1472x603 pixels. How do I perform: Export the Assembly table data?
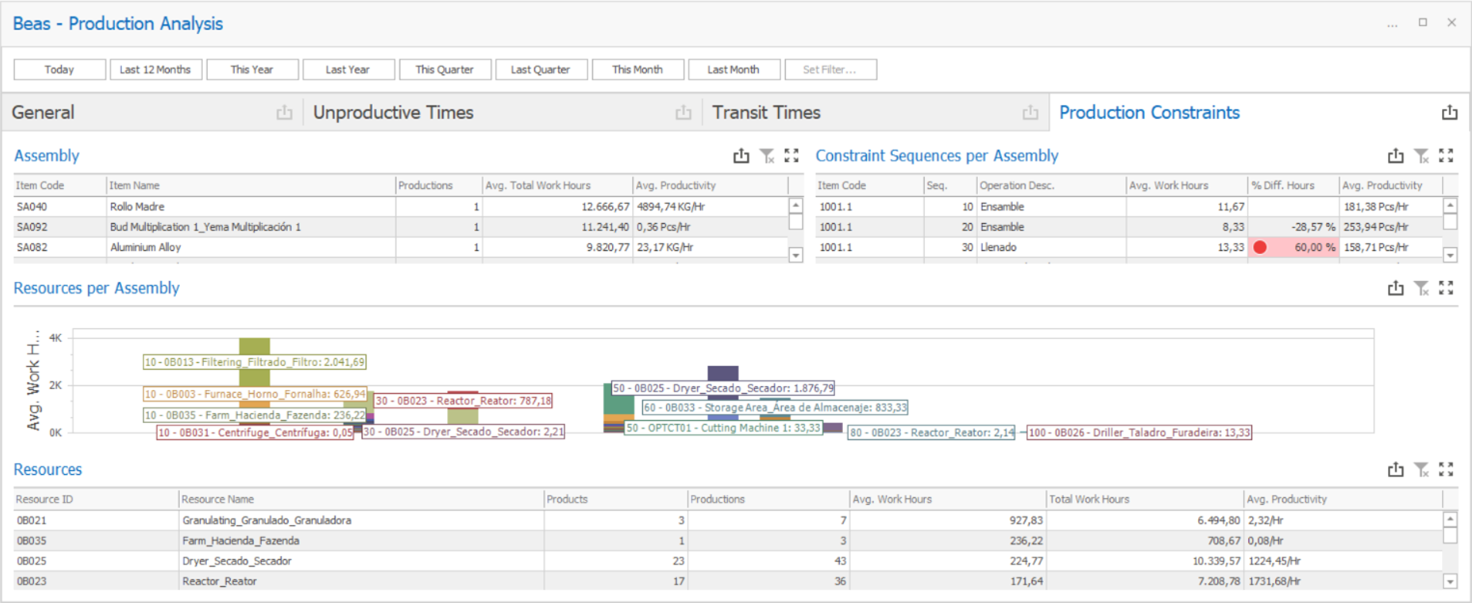tap(741, 156)
